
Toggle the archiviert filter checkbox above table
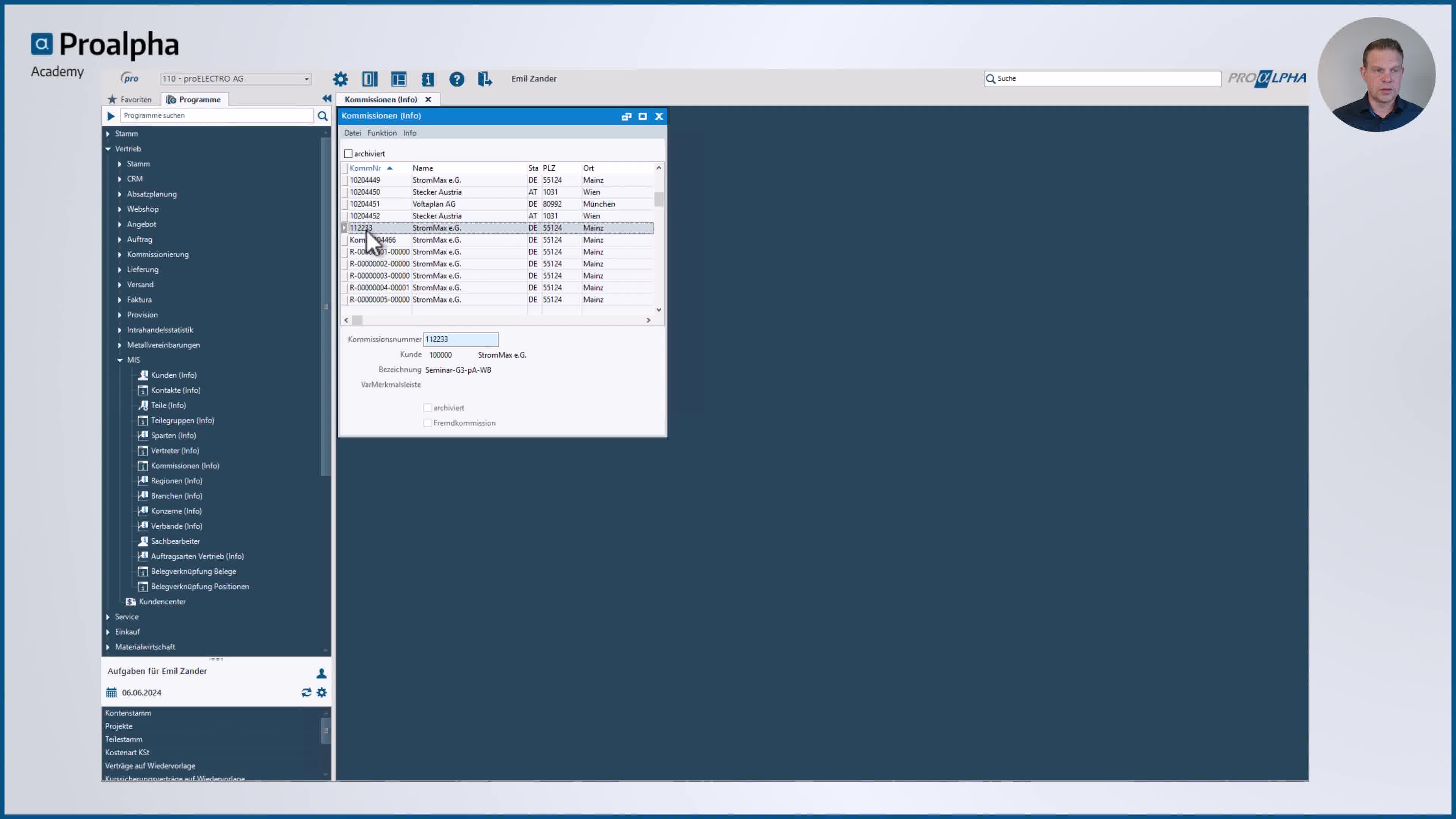tap(348, 154)
